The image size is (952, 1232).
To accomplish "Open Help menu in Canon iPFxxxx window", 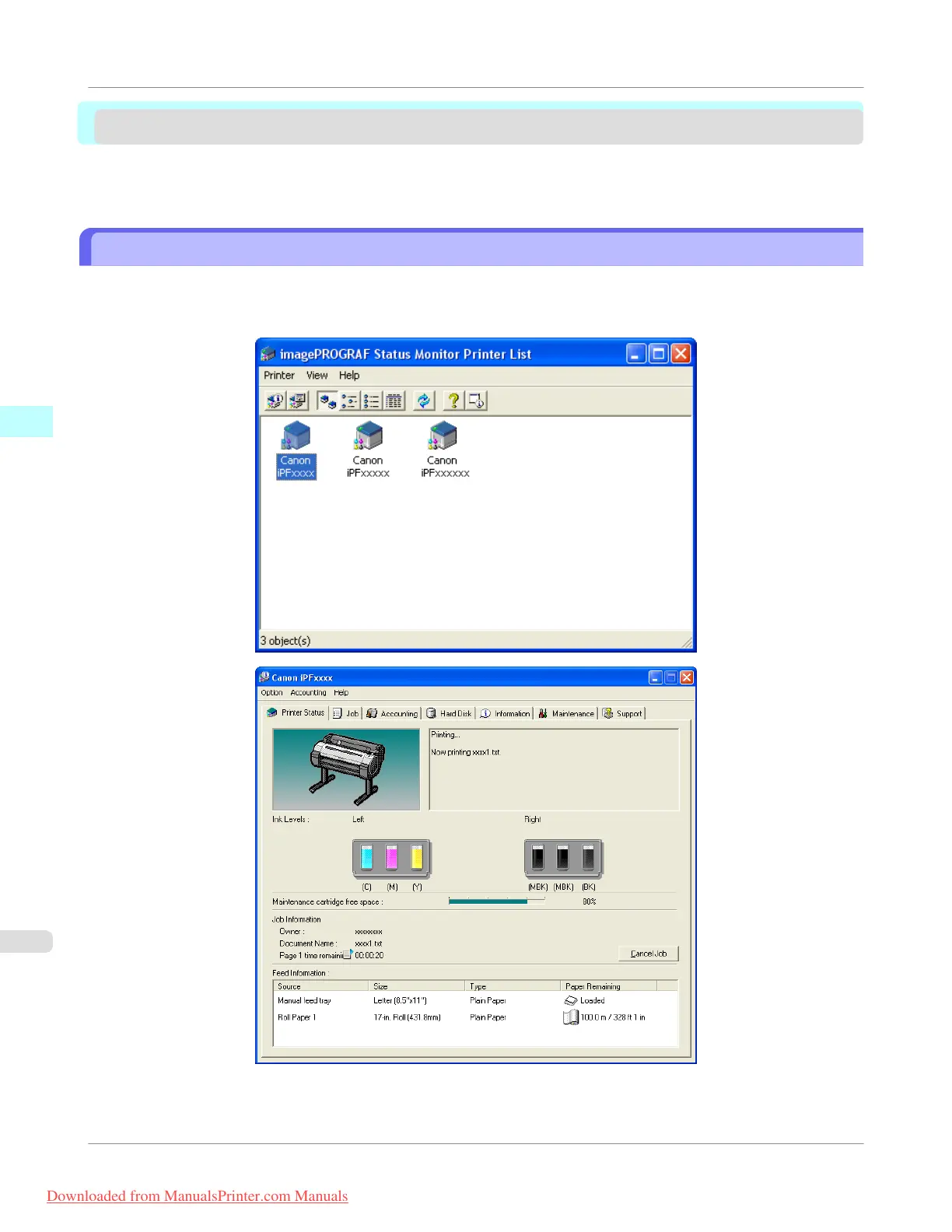I will [x=341, y=692].
